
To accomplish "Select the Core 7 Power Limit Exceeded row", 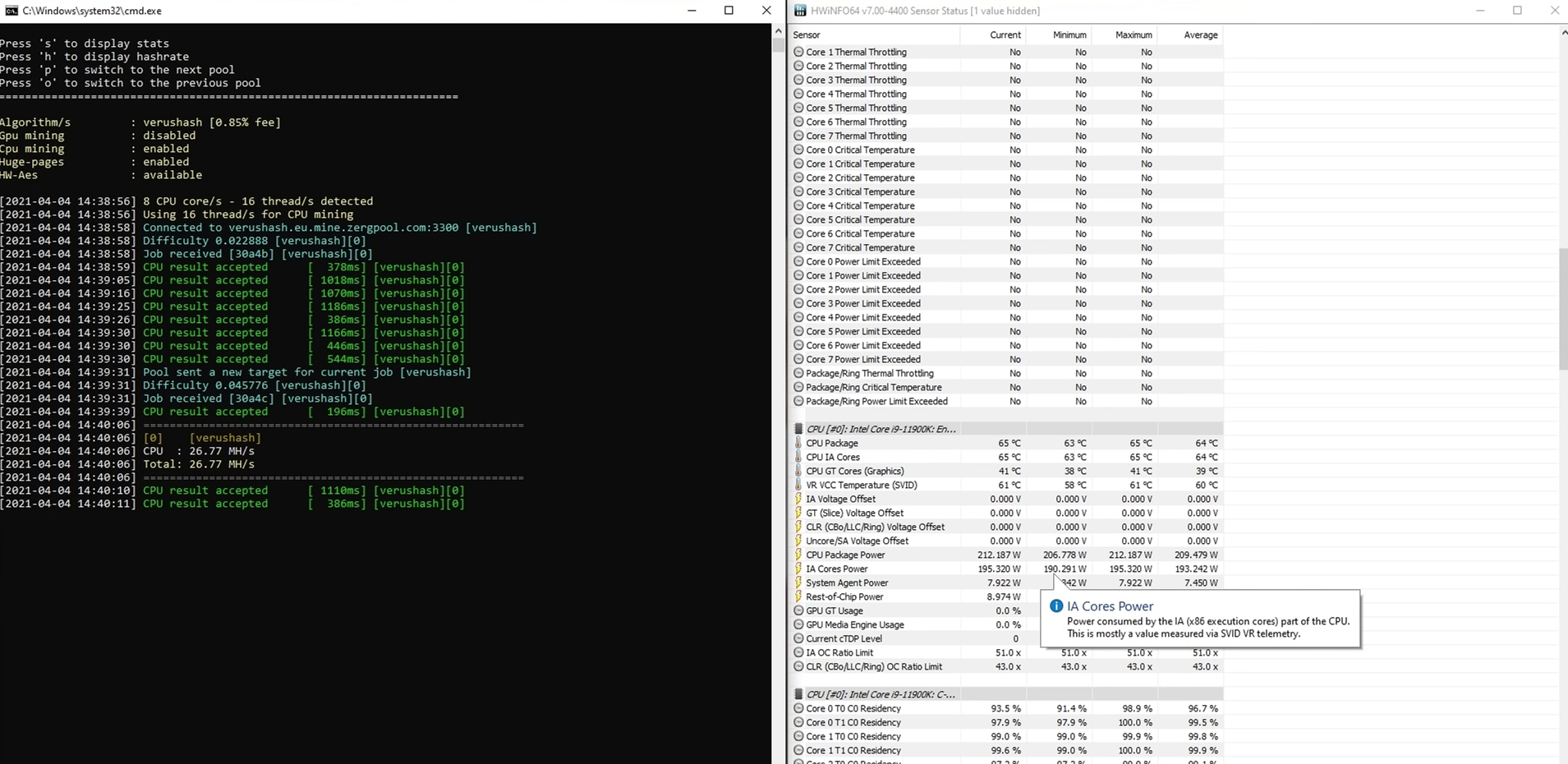I will (1006, 359).
